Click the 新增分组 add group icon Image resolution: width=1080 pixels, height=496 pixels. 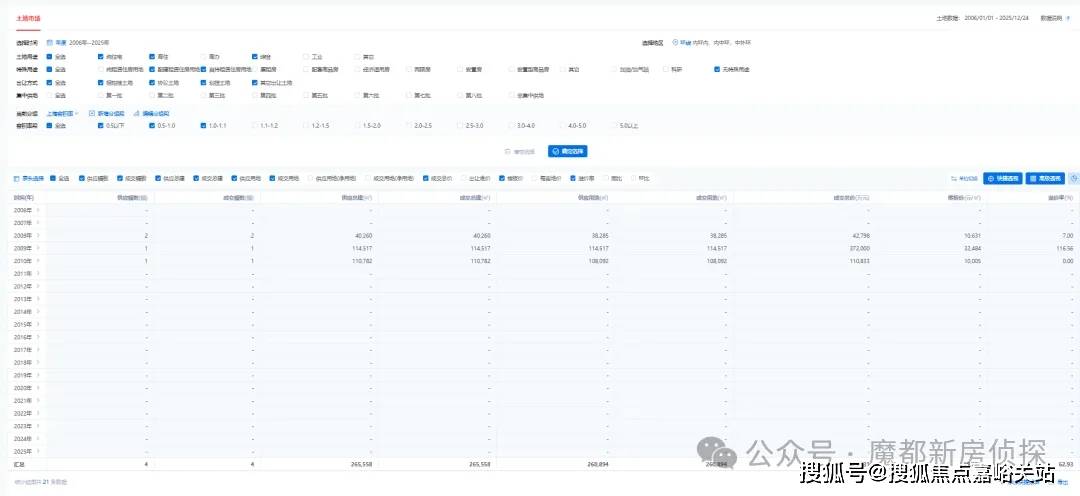pyautogui.click(x=92, y=113)
